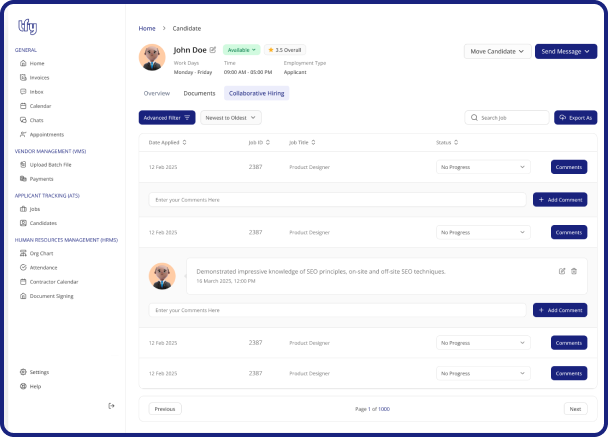Sort by Job Title column
Image resolution: width=608 pixels, height=437 pixels.
302,142
